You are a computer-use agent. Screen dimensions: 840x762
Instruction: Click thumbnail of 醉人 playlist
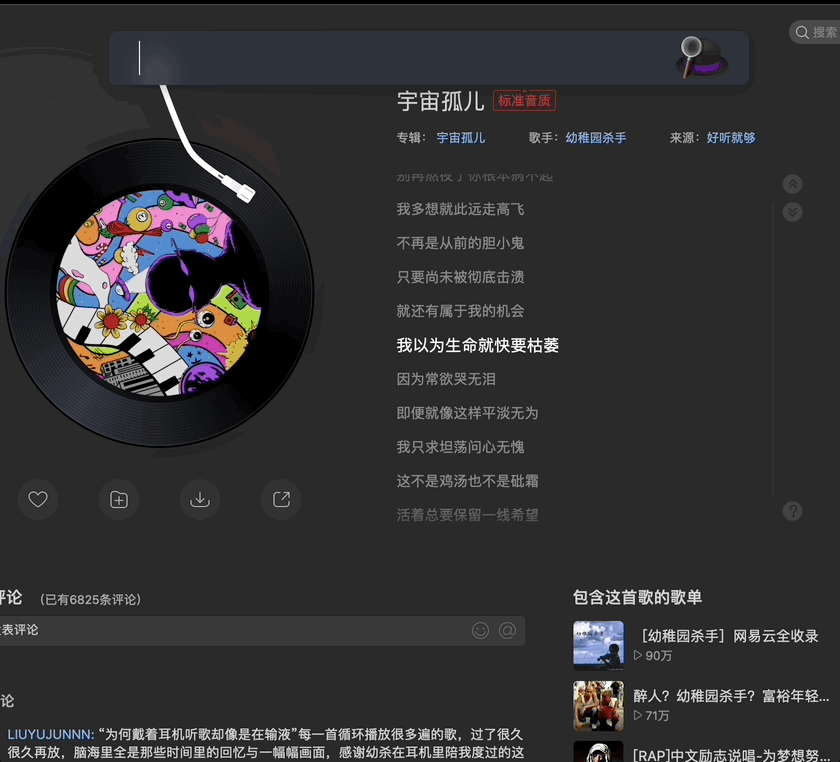[598, 706]
